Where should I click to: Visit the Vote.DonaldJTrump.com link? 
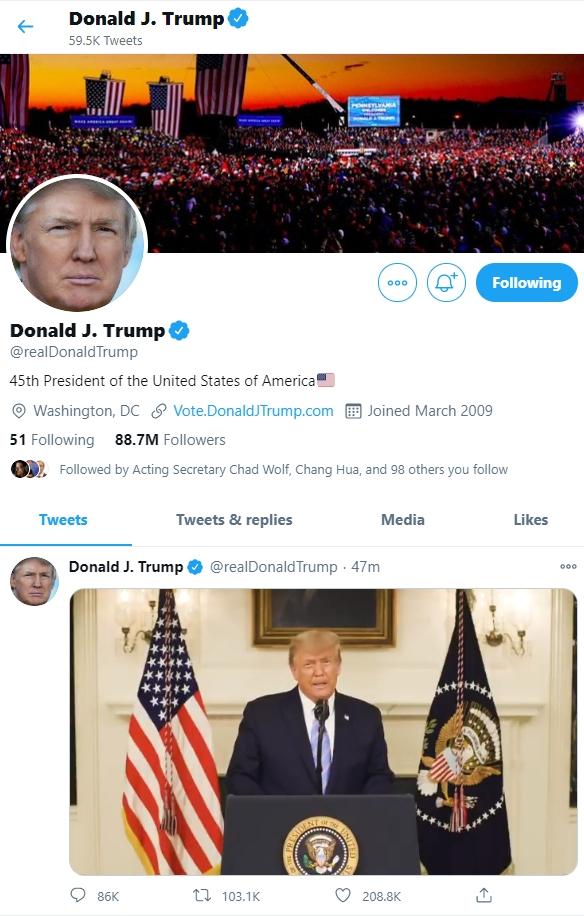tap(253, 411)
